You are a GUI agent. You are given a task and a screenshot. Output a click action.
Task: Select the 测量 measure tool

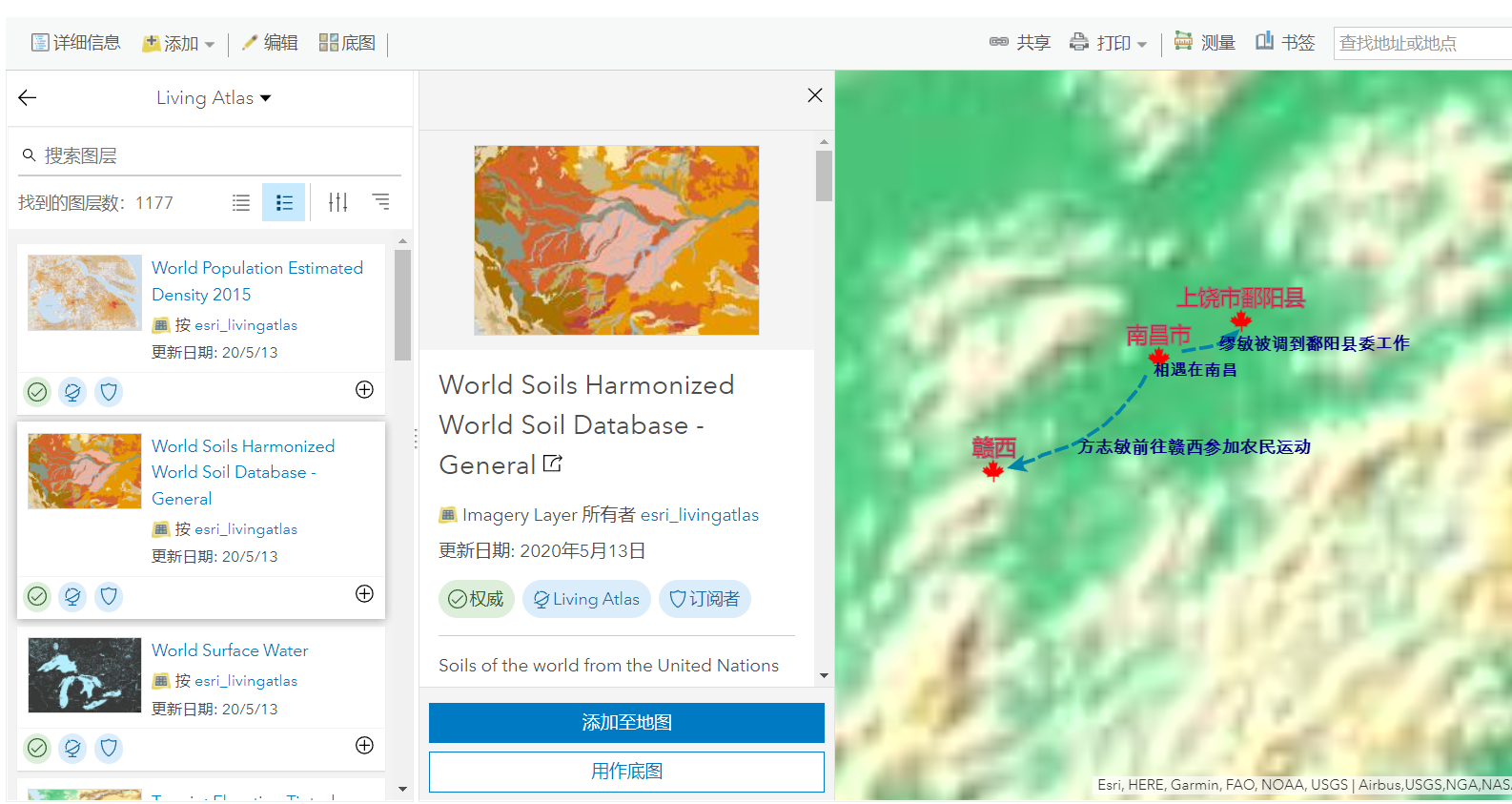tap(1205, 43)
